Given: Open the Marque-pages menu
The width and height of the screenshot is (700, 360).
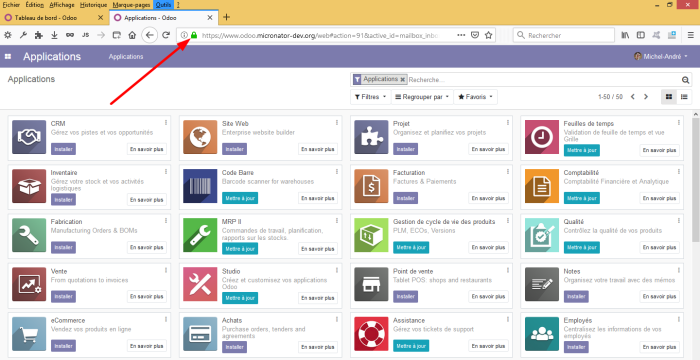Looking at the screenshot, I should point(132,5).
